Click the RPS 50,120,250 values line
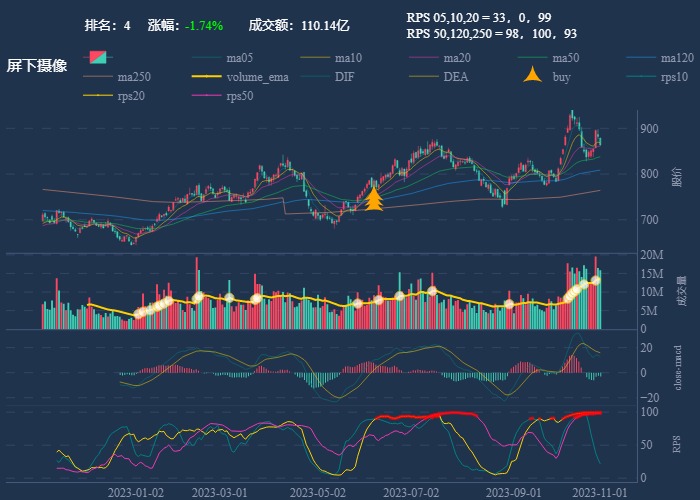This screenshot has height=500, width=700. click(x=492, y=33)
